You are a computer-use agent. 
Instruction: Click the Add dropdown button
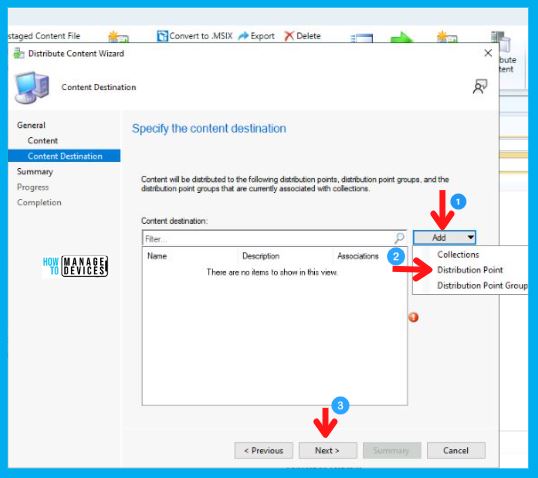(444, 237)
